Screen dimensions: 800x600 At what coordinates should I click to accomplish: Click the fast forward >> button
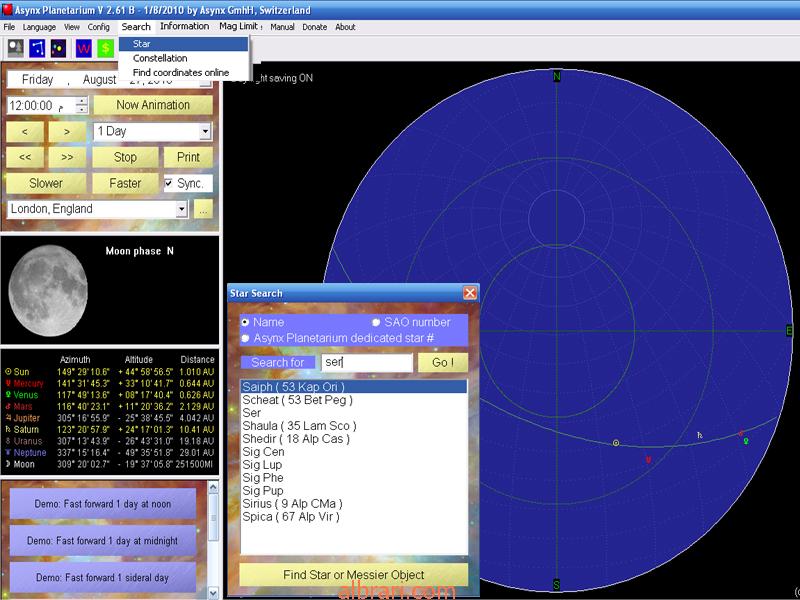click(67, 158)
